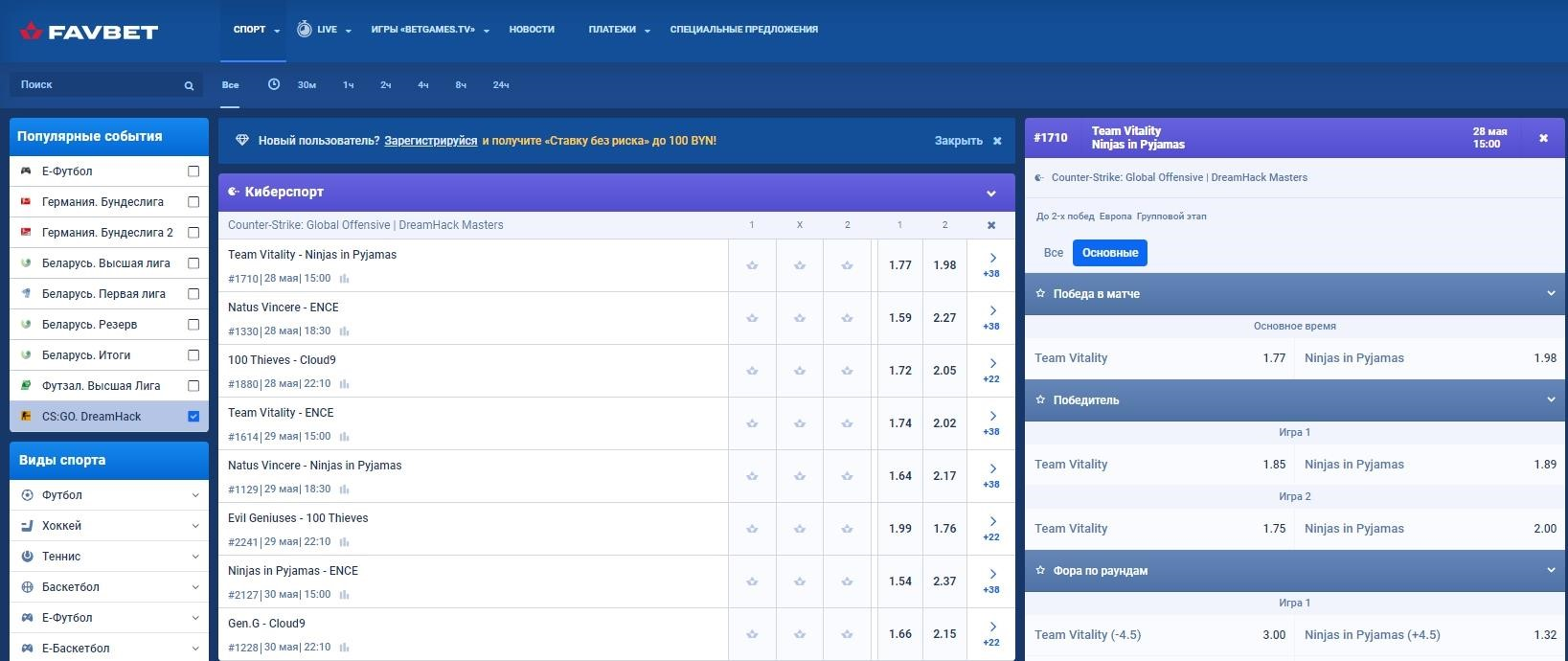Expand the Теннис sport category

(195, 557)
